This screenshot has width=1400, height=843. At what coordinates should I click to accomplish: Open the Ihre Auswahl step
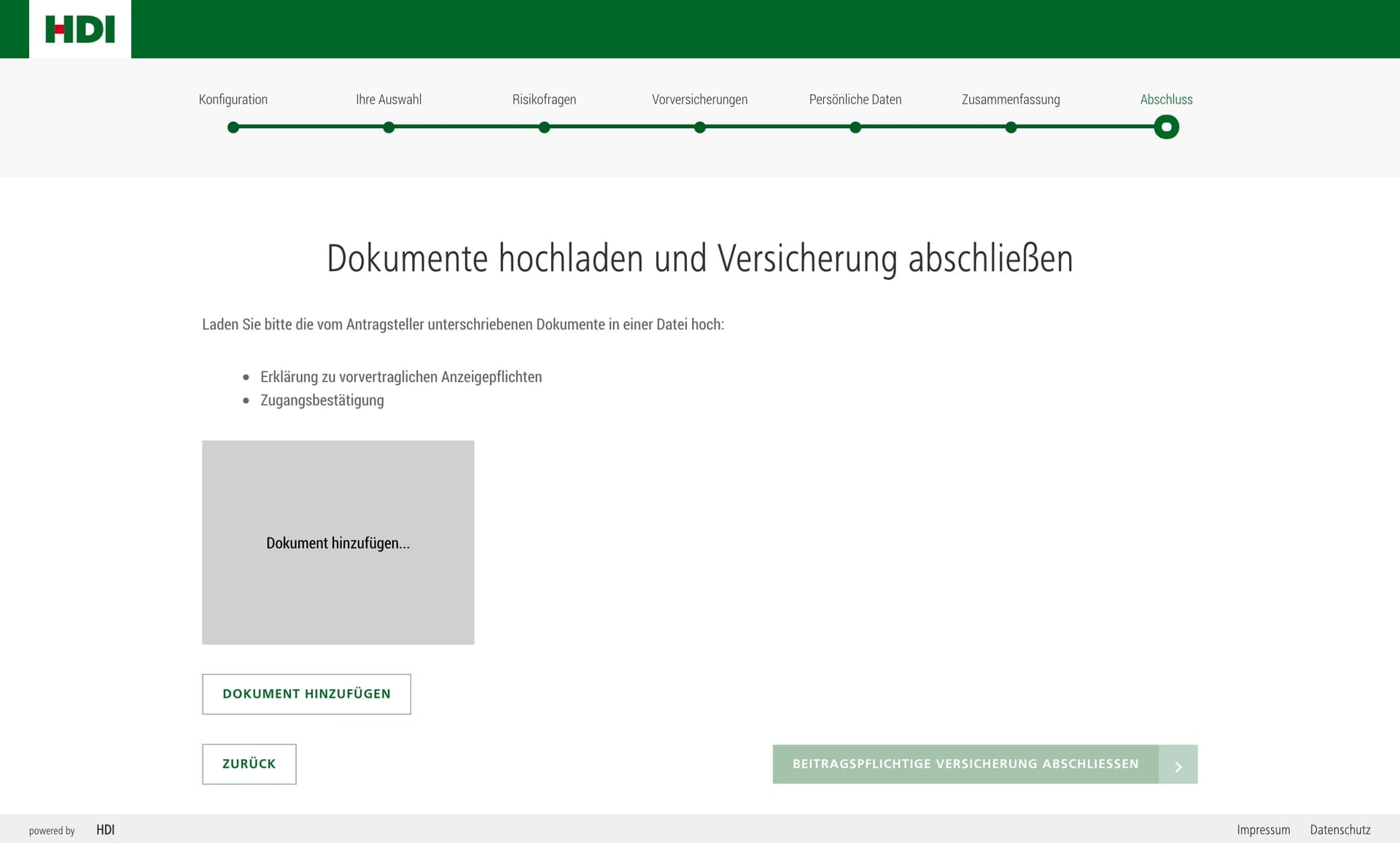389,99
